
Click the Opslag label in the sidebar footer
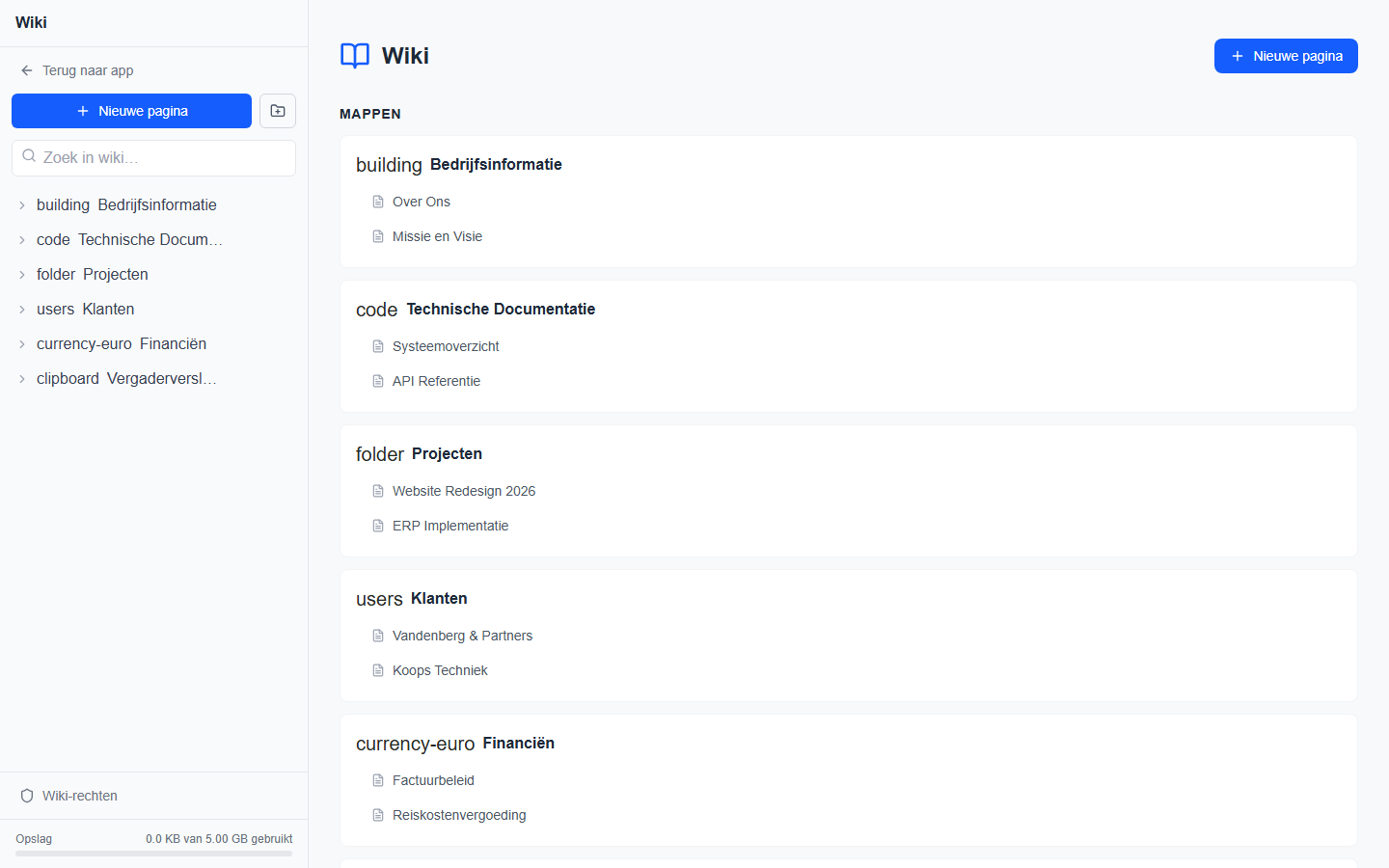coord(34,839)
